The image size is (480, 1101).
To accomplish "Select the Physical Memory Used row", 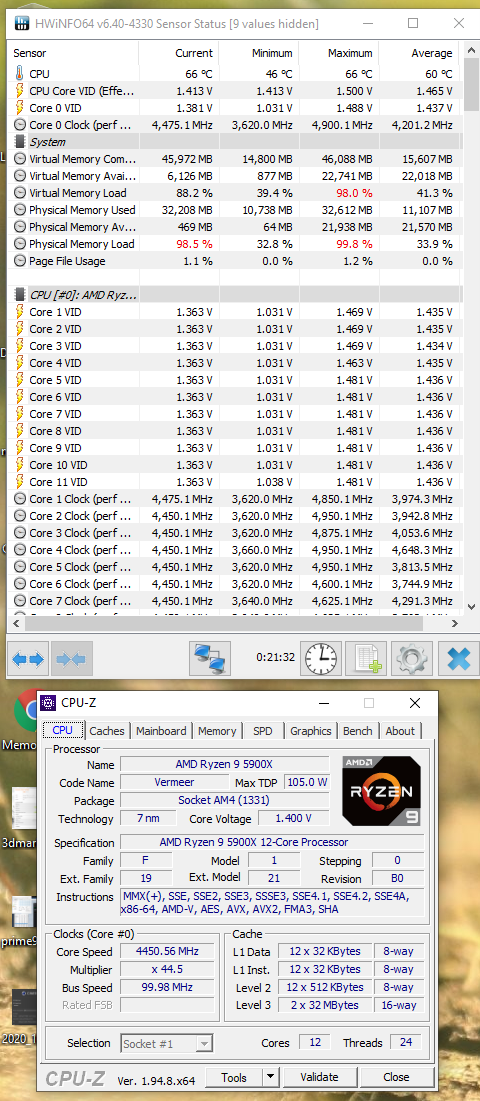I will pyautogui.click(x=235, y=210).
